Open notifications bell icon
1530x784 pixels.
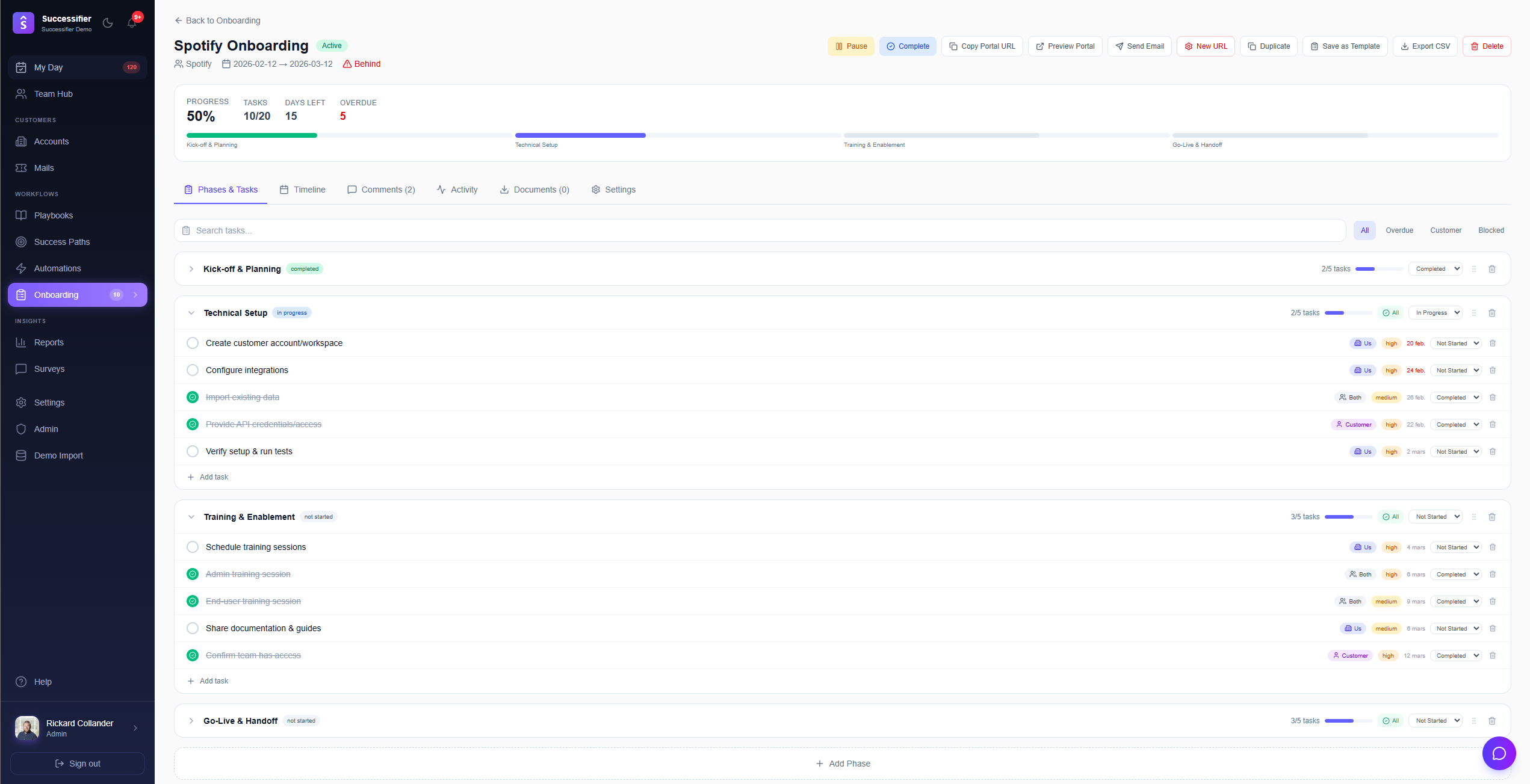click(x=132, y=23)
